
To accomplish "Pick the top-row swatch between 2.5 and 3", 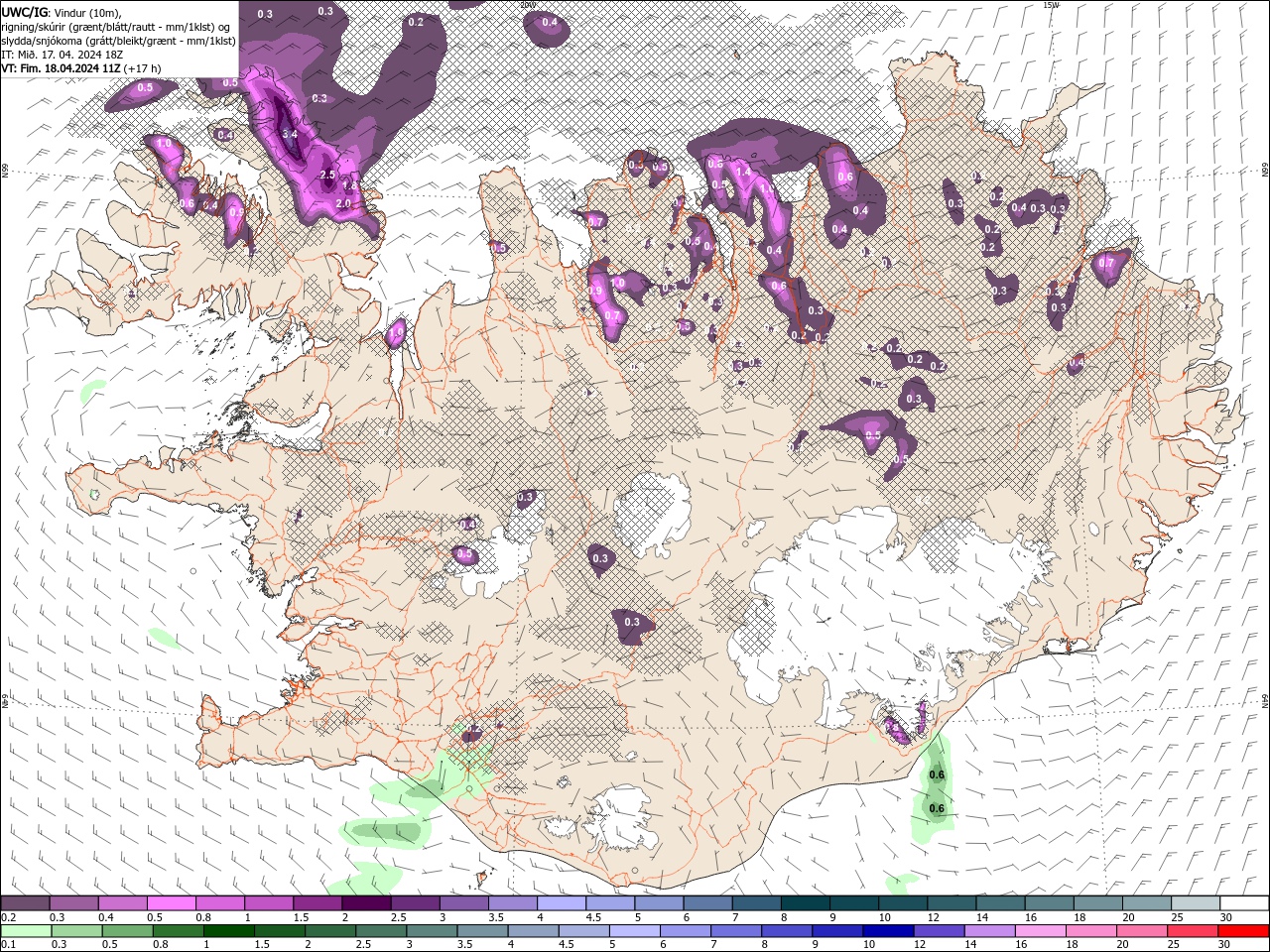I will (x=416, y=903).
